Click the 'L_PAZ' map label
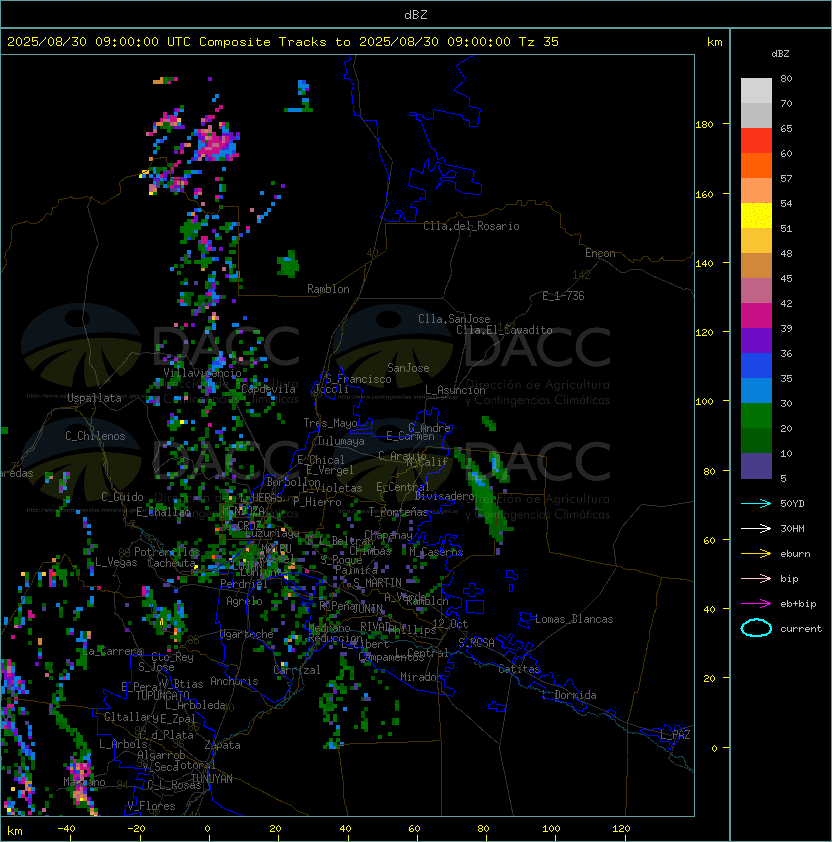832x842 pixels. coord(675,735)
